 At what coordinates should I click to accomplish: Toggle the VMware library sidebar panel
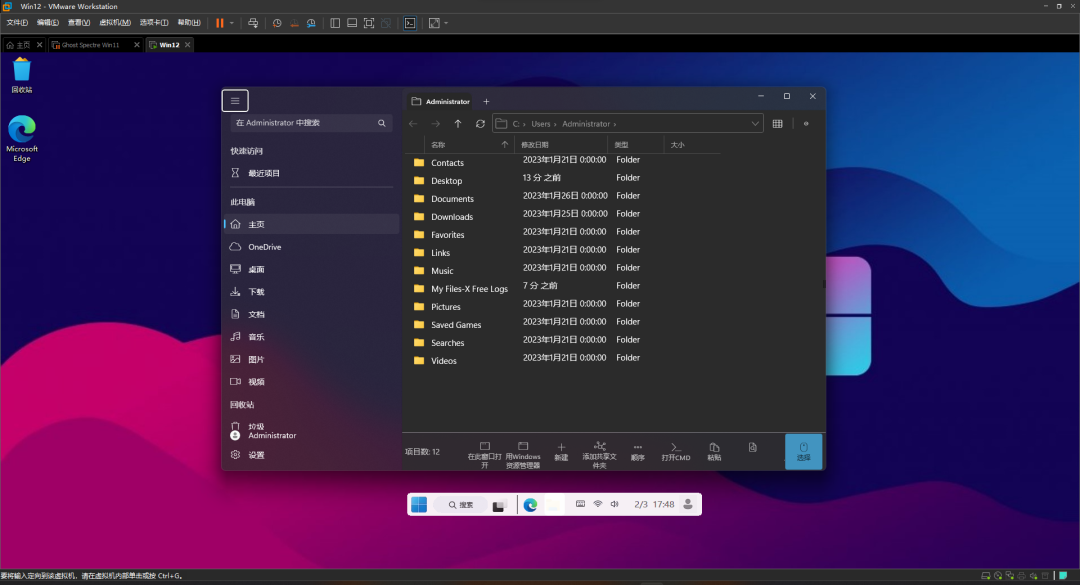point(335,22)
